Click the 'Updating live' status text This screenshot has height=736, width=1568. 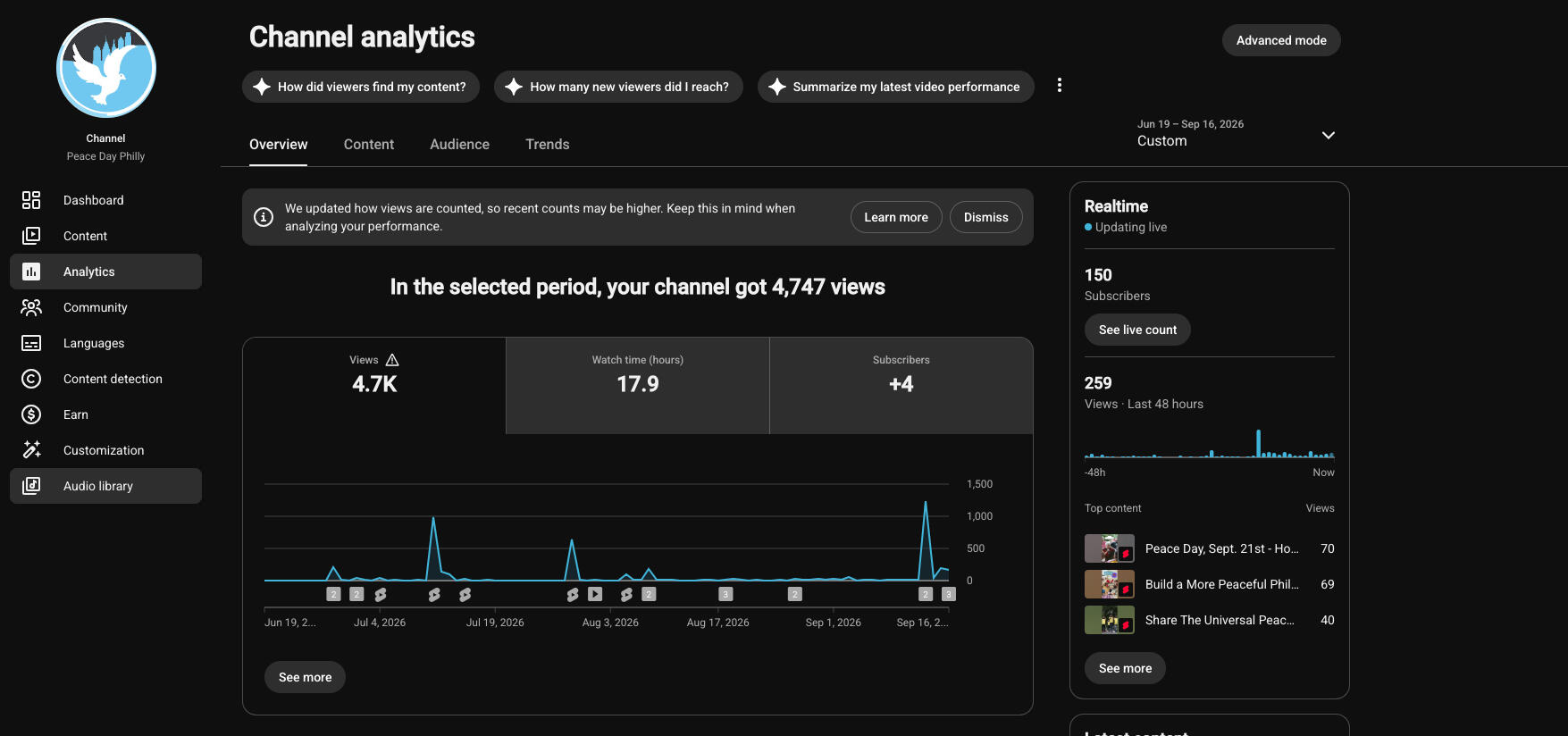click(x=1131, y=227)
